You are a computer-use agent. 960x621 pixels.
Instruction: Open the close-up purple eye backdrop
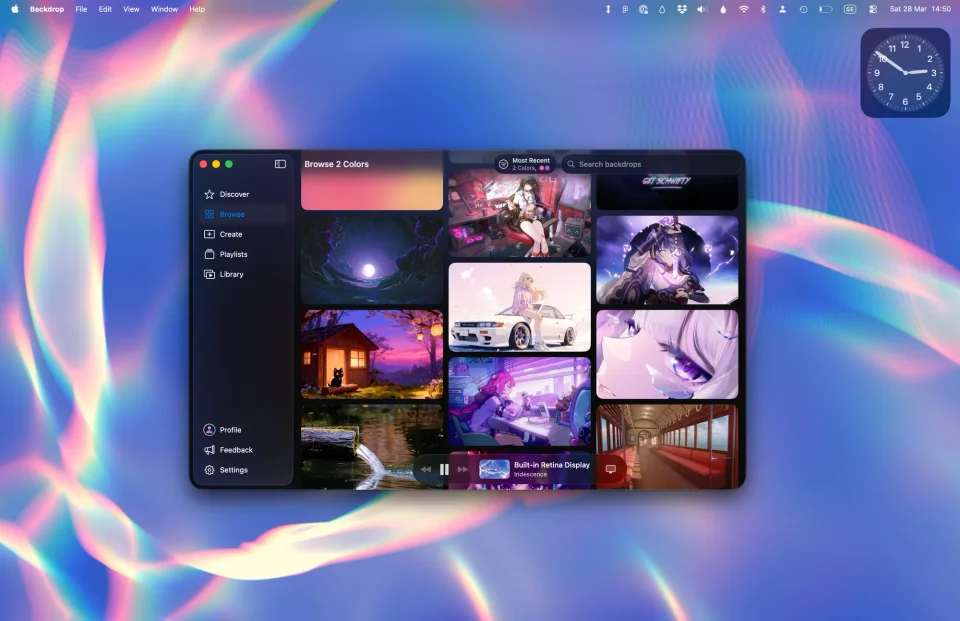click(667, 355)
